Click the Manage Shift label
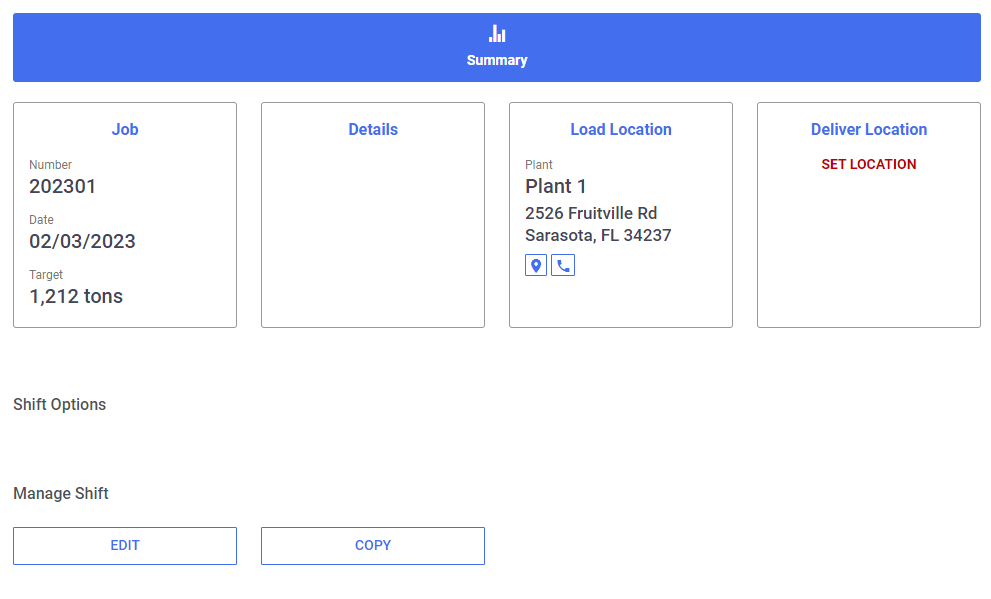This screenshot has width=991, height=599. tap(61, 493)
